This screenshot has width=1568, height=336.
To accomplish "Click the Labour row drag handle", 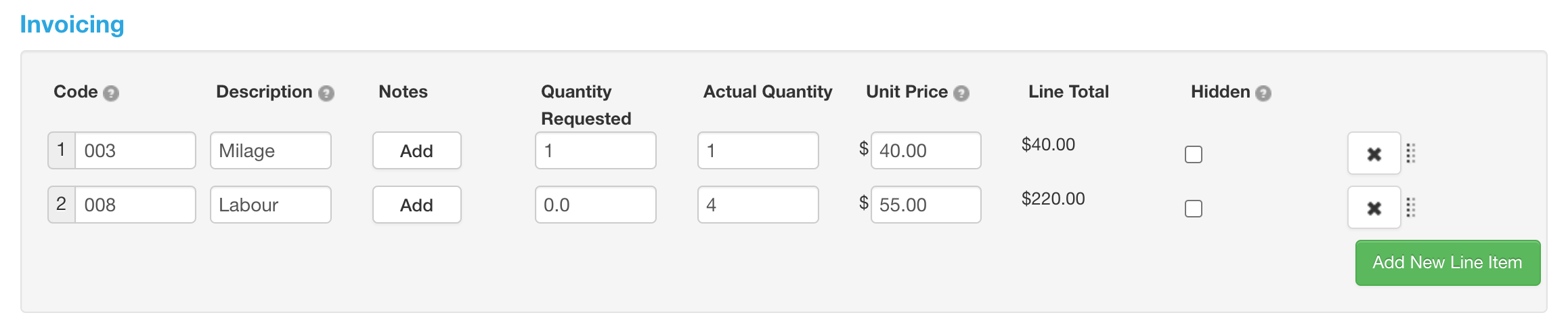I will [x=1411, y=207].
